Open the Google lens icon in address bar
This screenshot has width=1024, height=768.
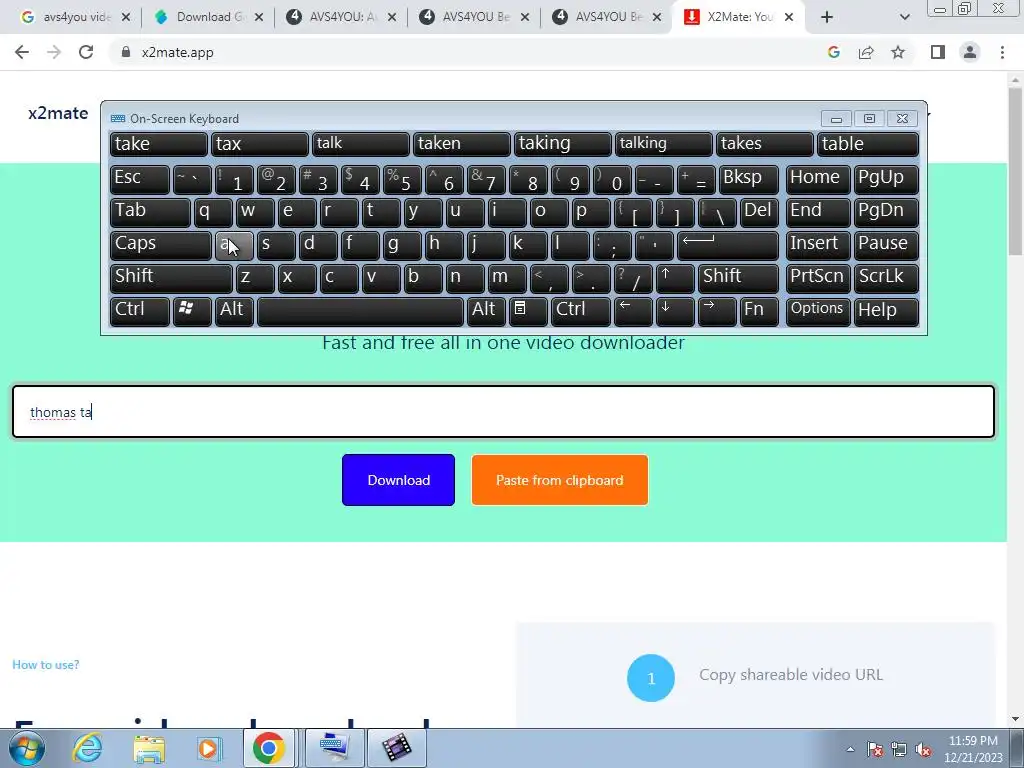click(833, 52)
